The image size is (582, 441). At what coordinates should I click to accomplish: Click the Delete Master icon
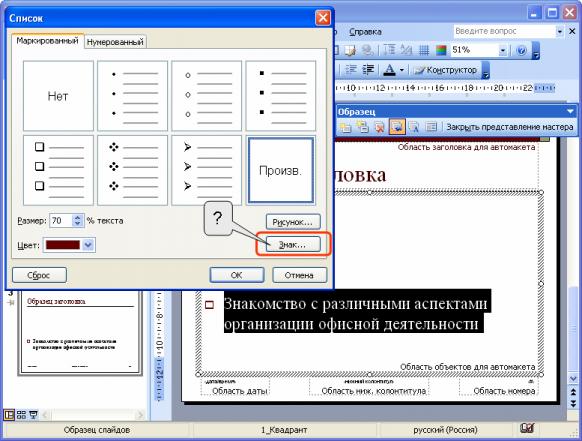click(379, 127)
